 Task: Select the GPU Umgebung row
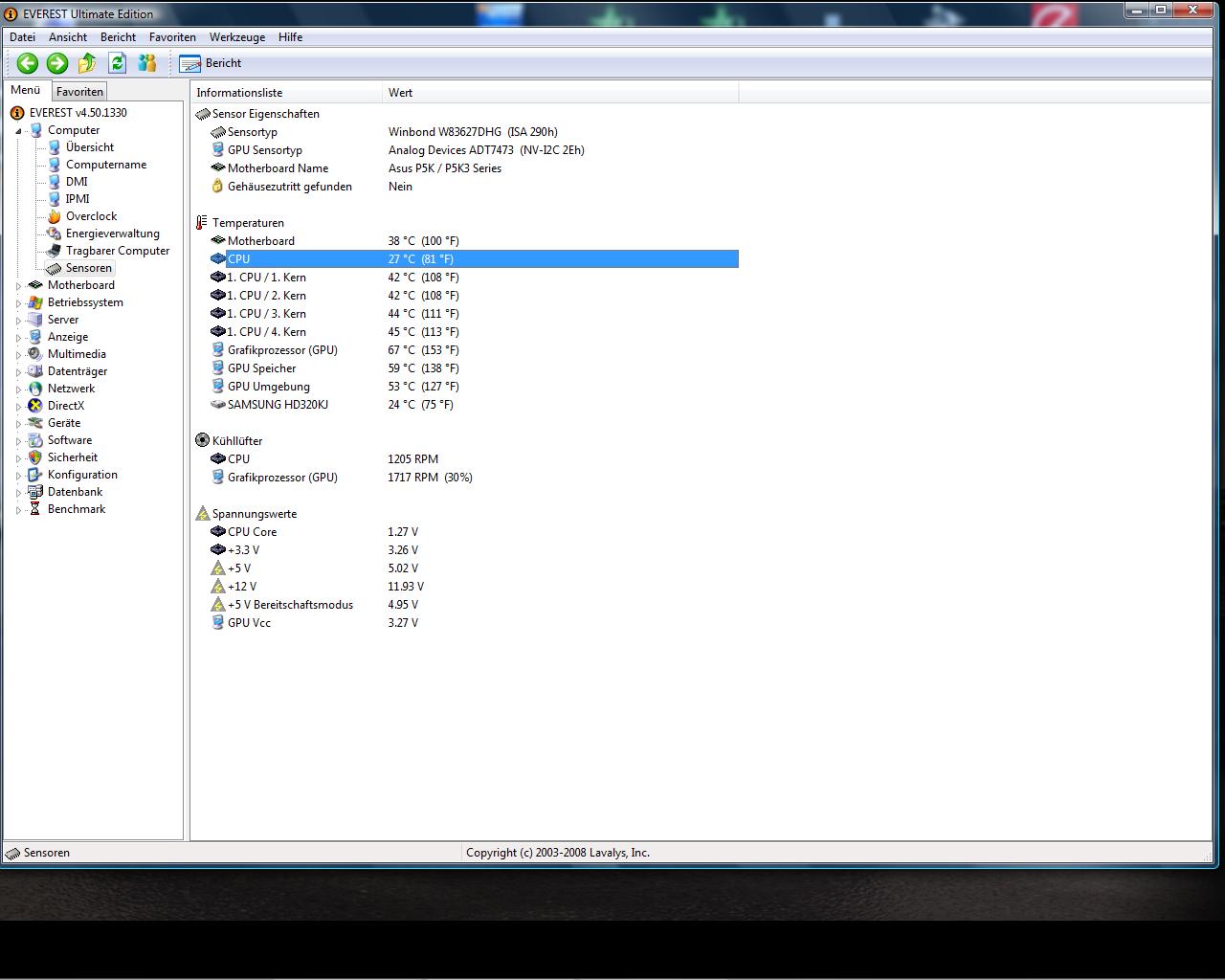(474, 387)
